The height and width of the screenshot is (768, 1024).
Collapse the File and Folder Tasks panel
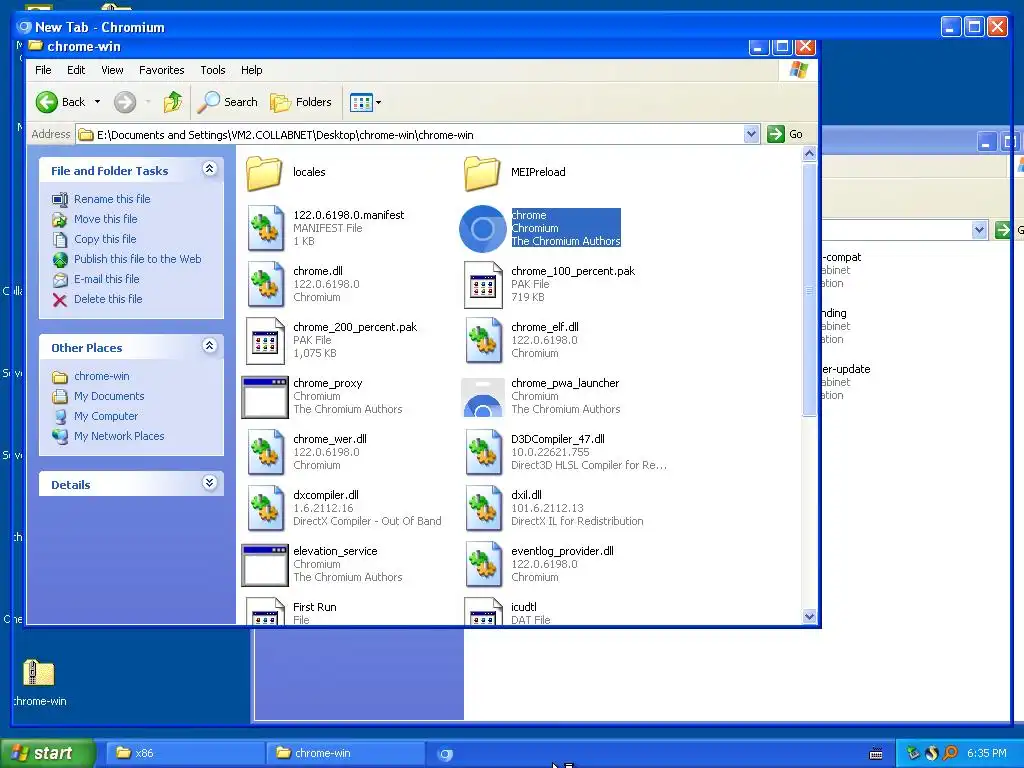click(209, 169)
